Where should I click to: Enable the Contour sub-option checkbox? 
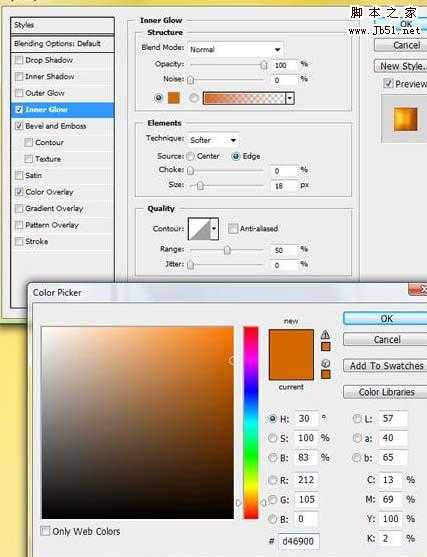click(28, 142)
